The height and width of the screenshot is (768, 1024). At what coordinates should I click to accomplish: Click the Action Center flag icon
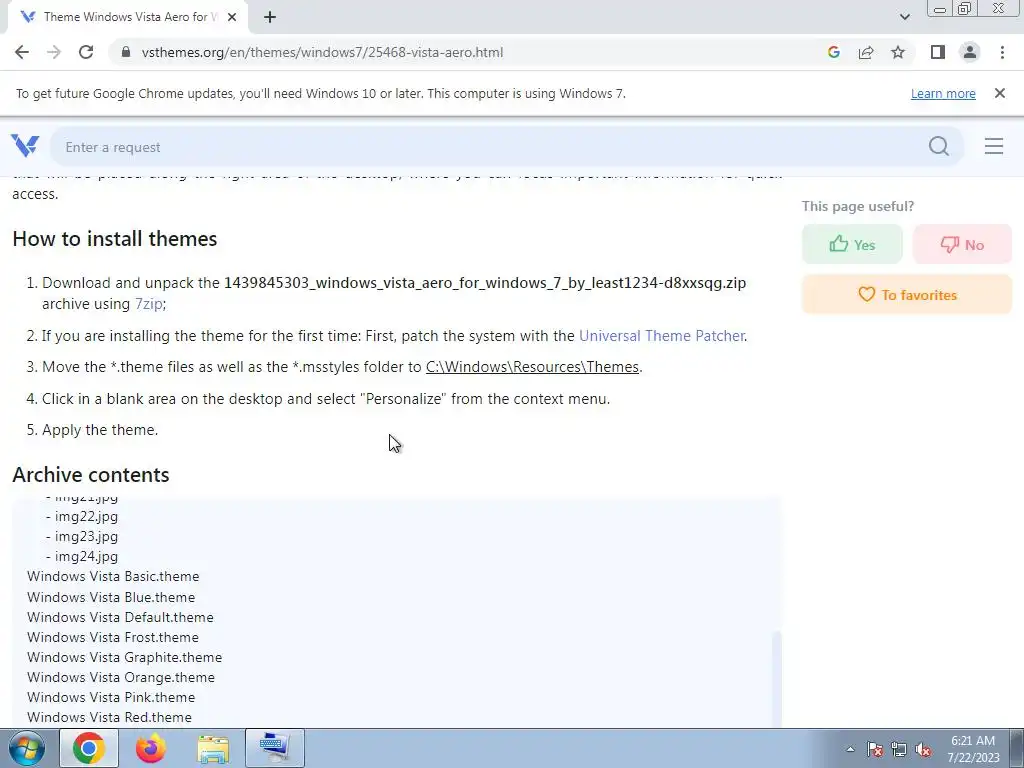pyautogui.click(x=875, y=749)
